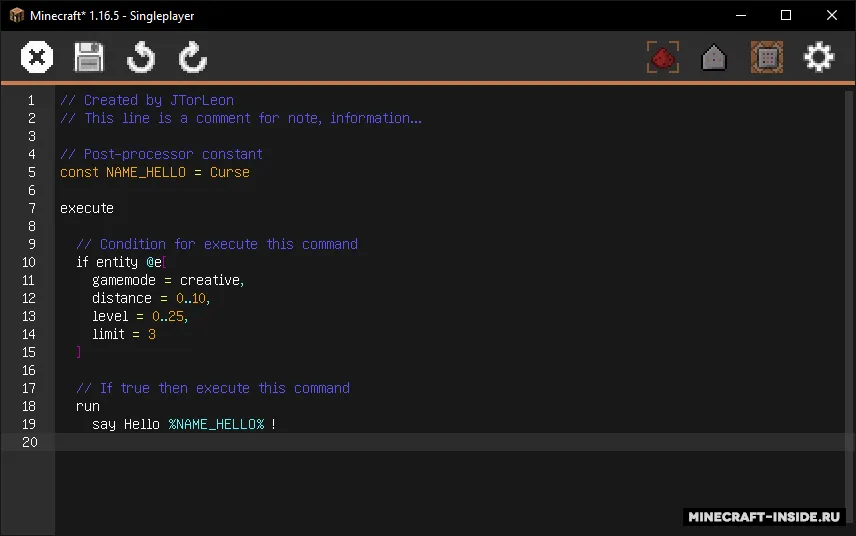
Task: Minimize the Minecraft window
Action: (741, 15)
